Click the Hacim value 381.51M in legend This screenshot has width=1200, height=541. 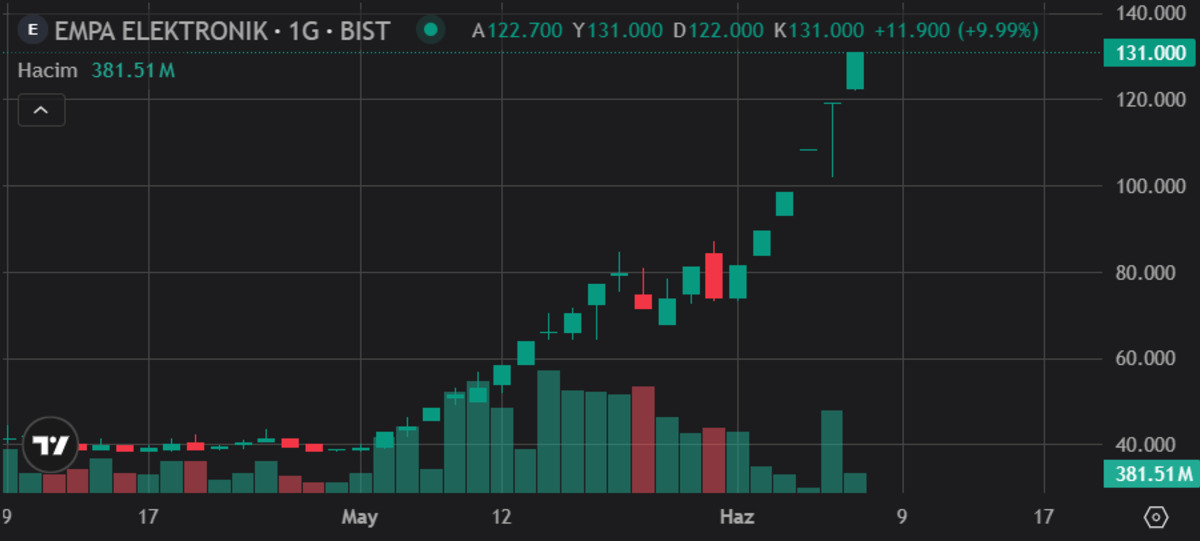pyautogui.click(x=134, y=70)
